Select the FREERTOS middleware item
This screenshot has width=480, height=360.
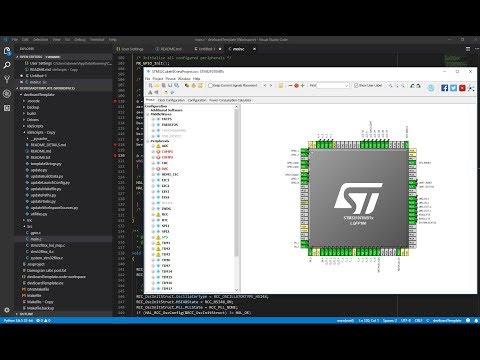[170, 125]
